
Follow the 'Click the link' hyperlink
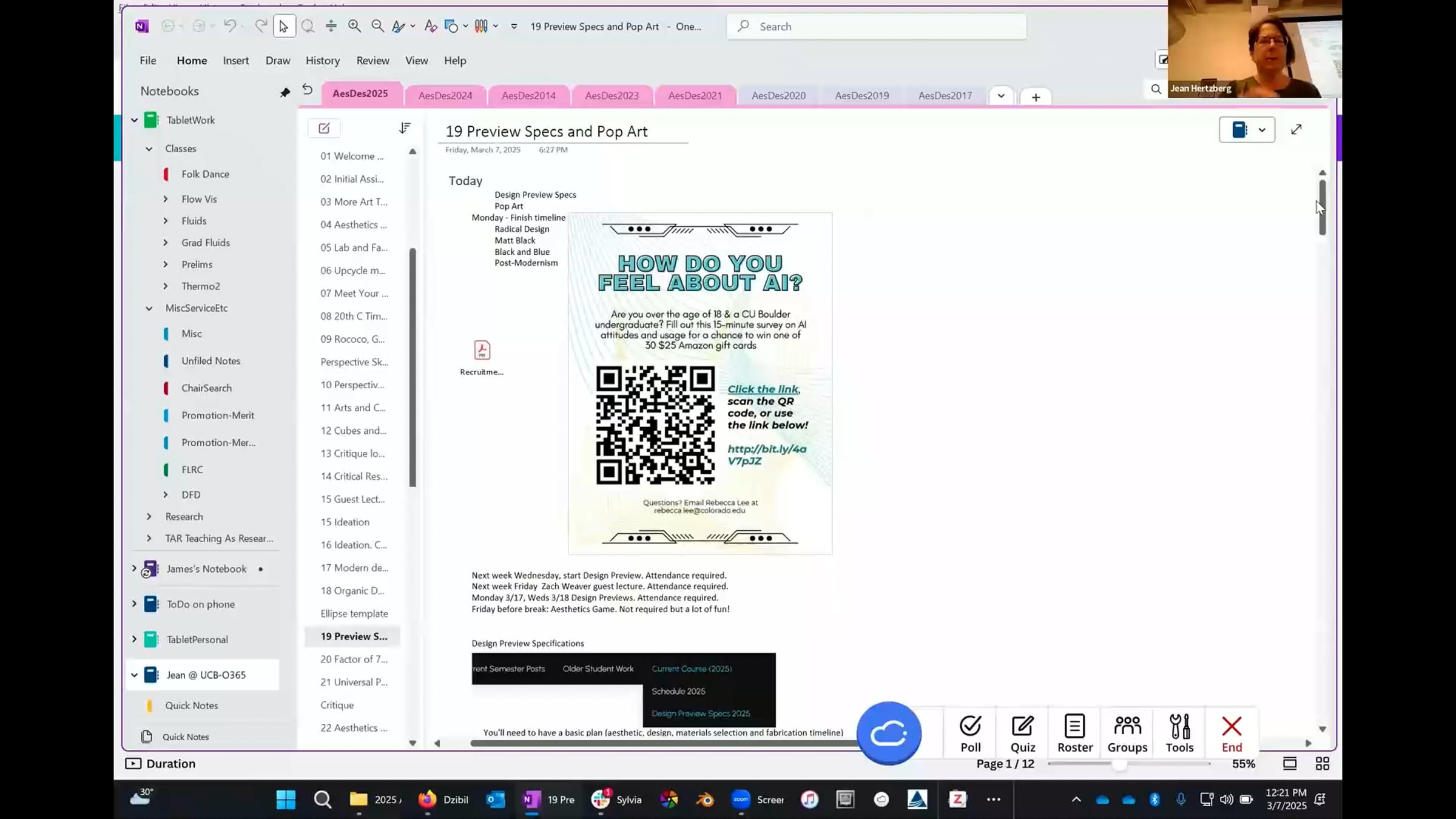pyautogui.click(x=764, y=389)
